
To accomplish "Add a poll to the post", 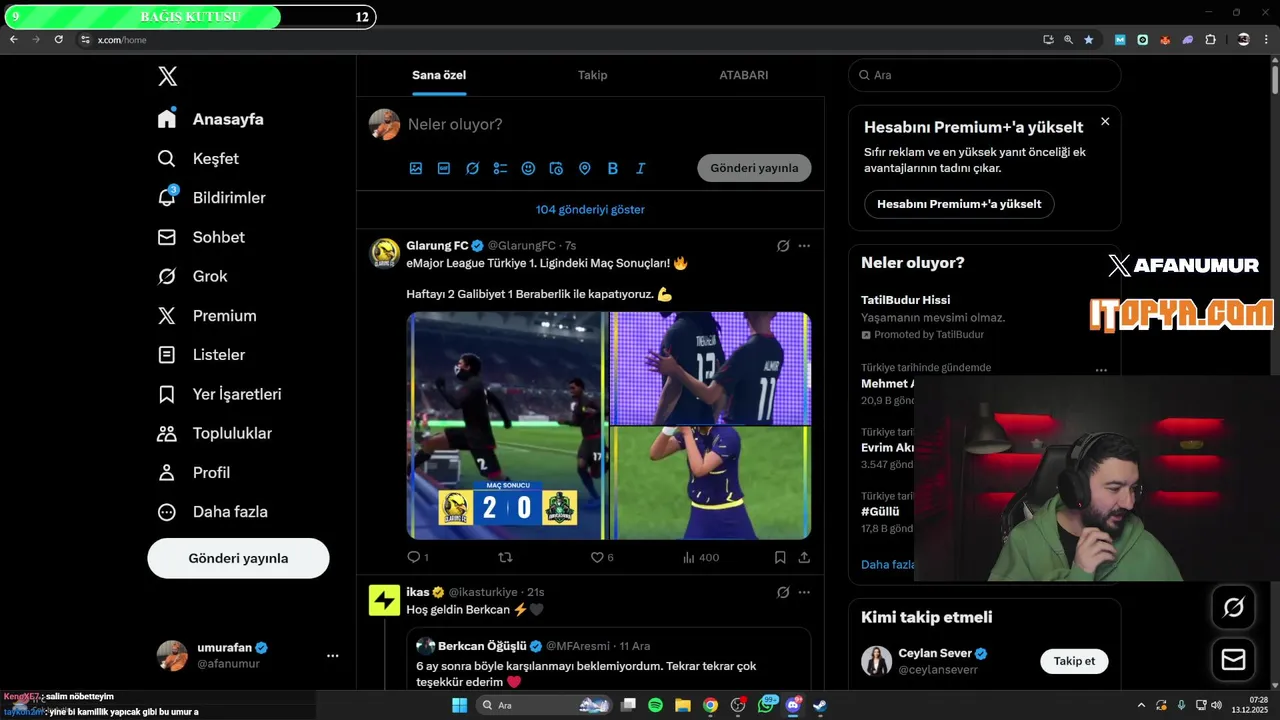I will [x=500, y=168].
